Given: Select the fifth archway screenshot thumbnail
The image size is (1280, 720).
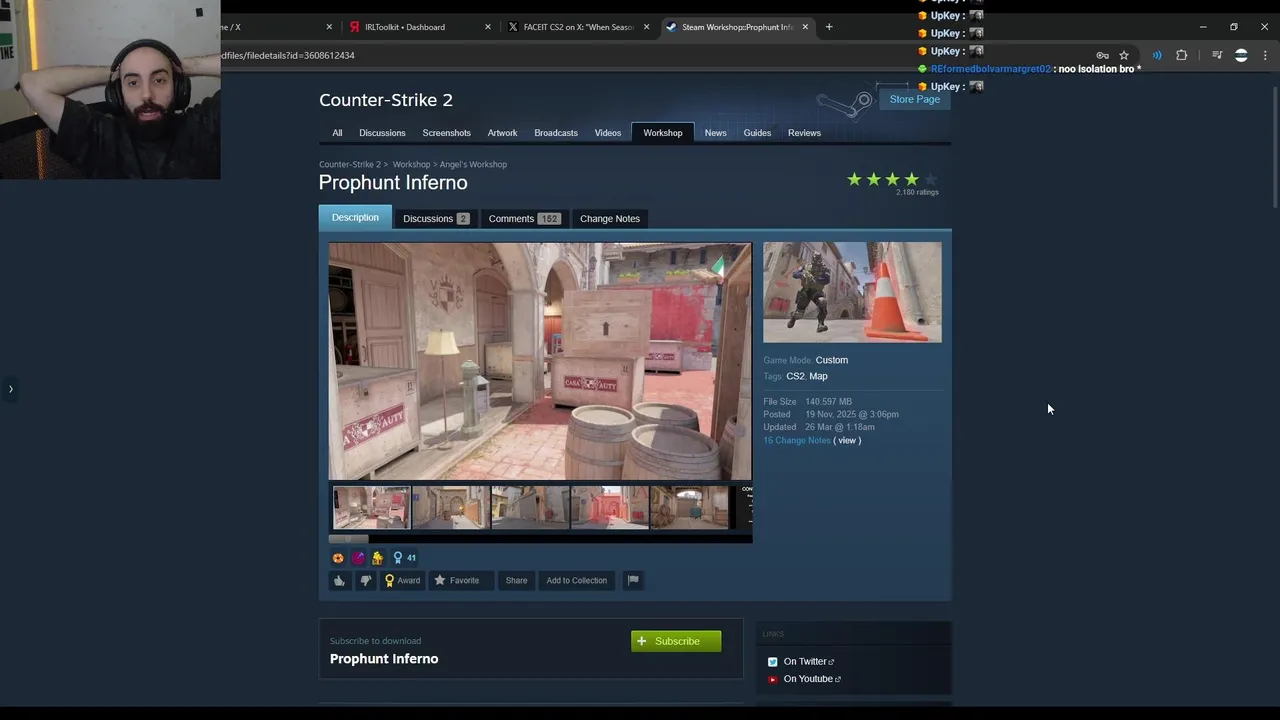Looking at the screenshot, I should 689,508.
